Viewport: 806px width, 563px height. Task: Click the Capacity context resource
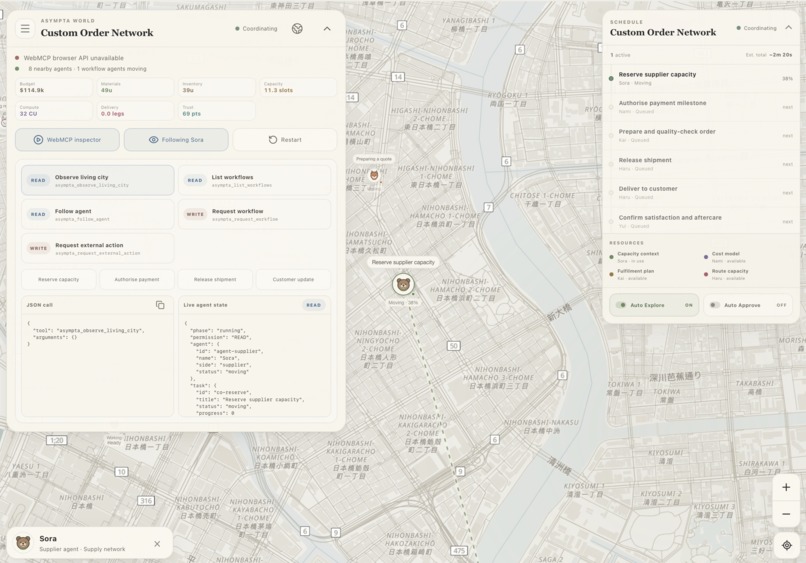pos(634,257)
